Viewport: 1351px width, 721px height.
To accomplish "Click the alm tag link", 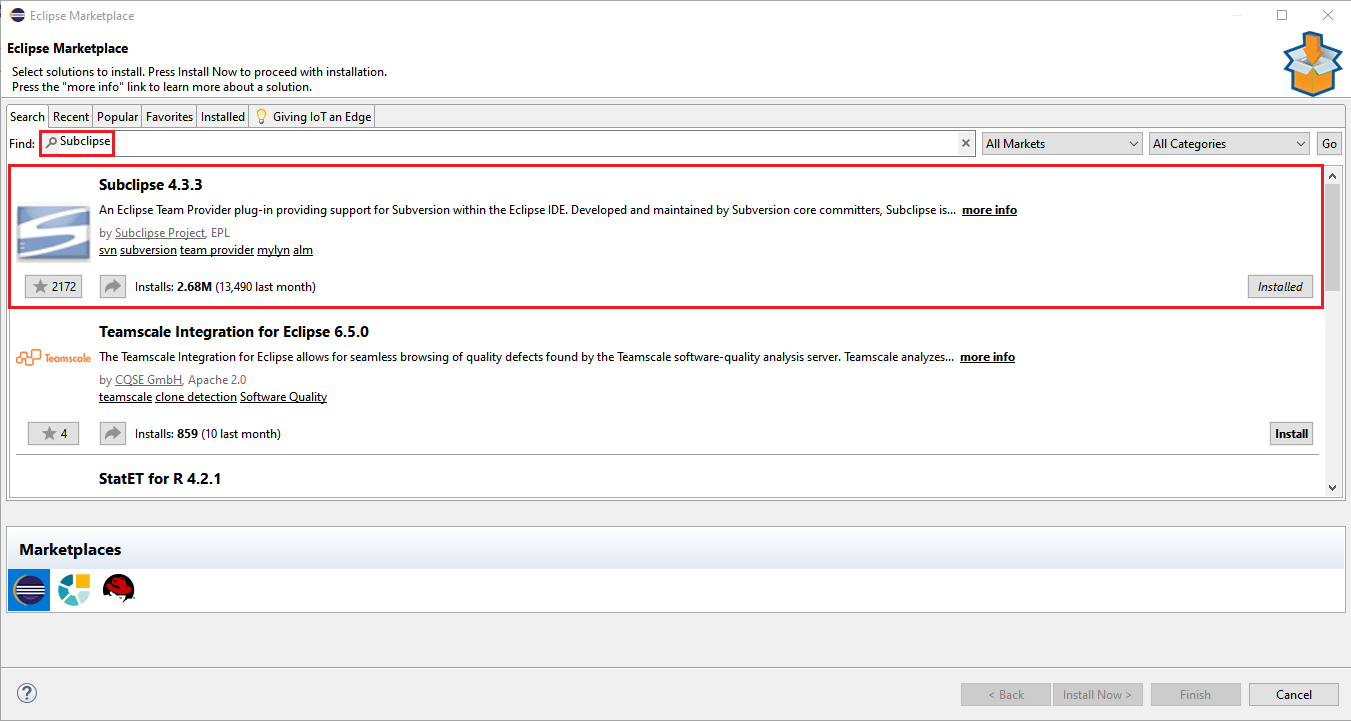I will pos(303,250).
